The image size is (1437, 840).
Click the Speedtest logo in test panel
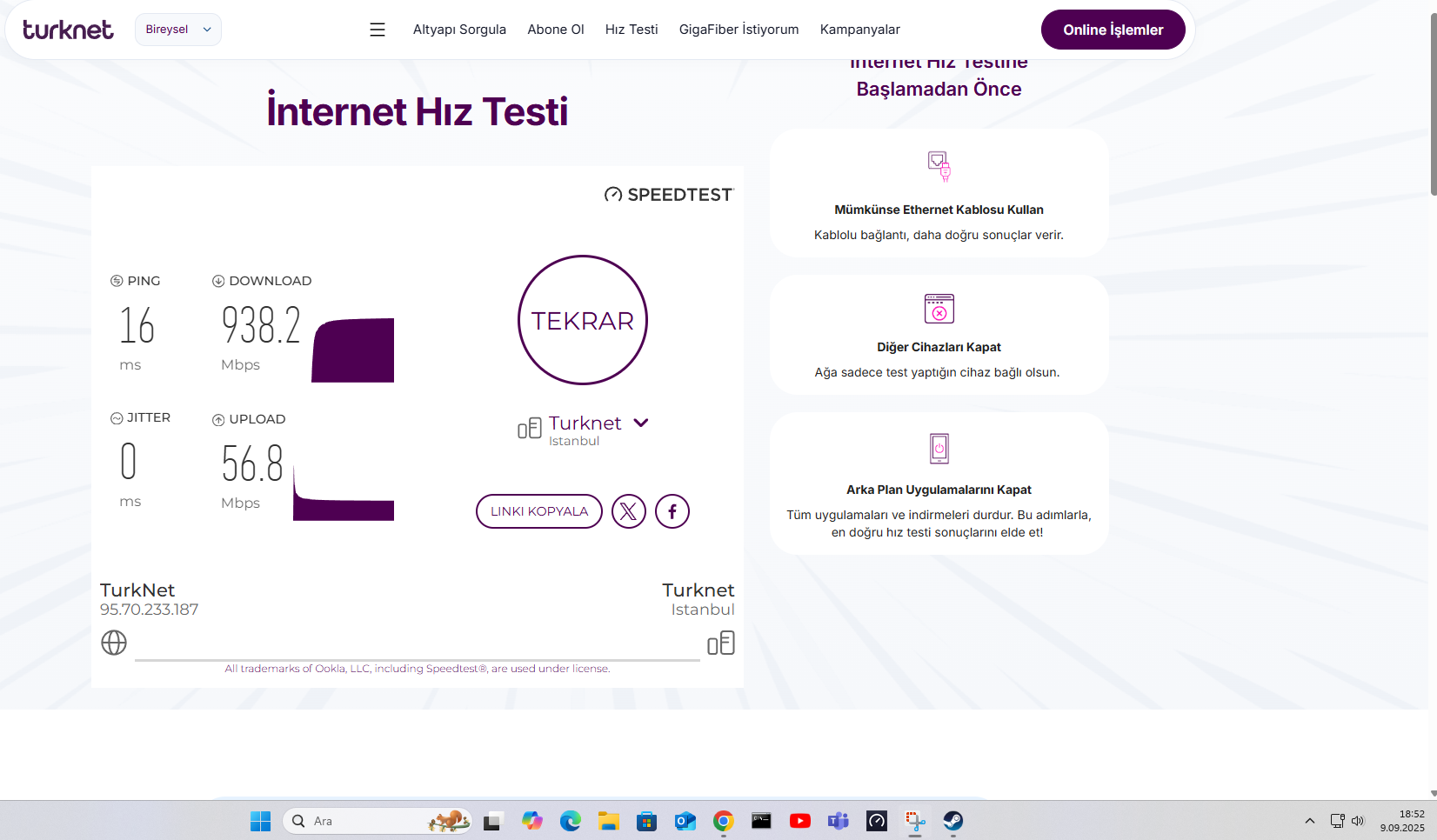669,195
